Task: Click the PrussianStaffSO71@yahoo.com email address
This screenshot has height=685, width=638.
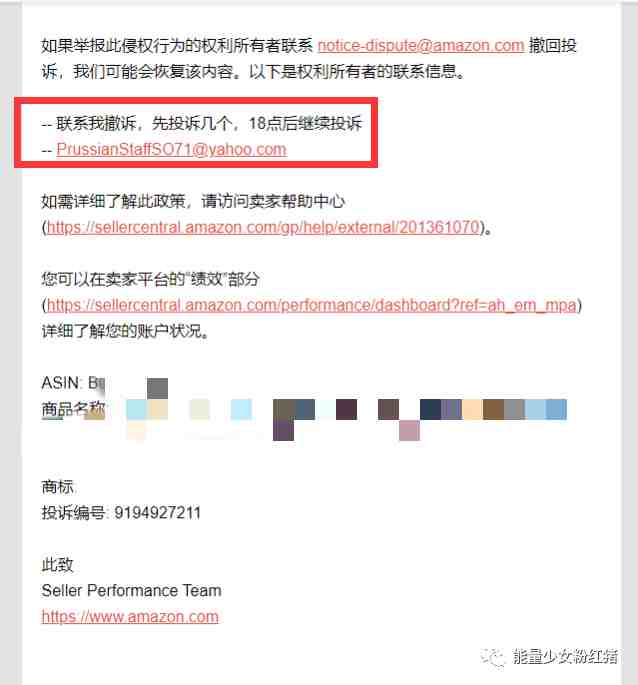Action: tap(171, 149)
